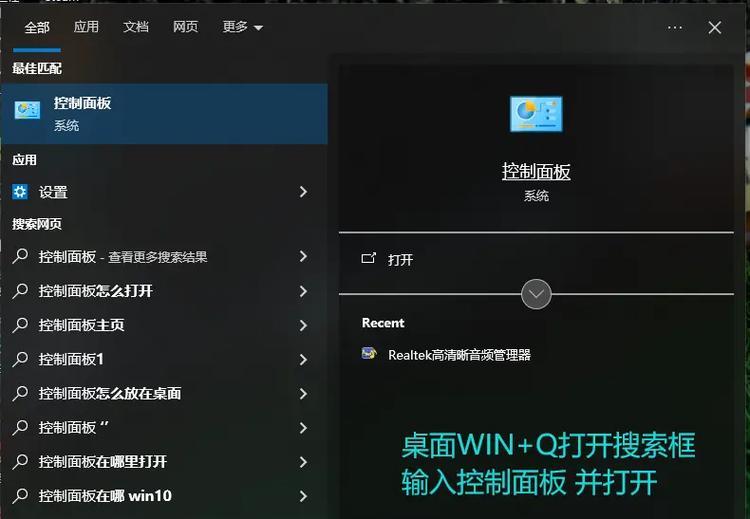The width and height of the screenshot is (750, 519).
Task: Expand arrow for 控制面板1 row
Action: point(303,359)
